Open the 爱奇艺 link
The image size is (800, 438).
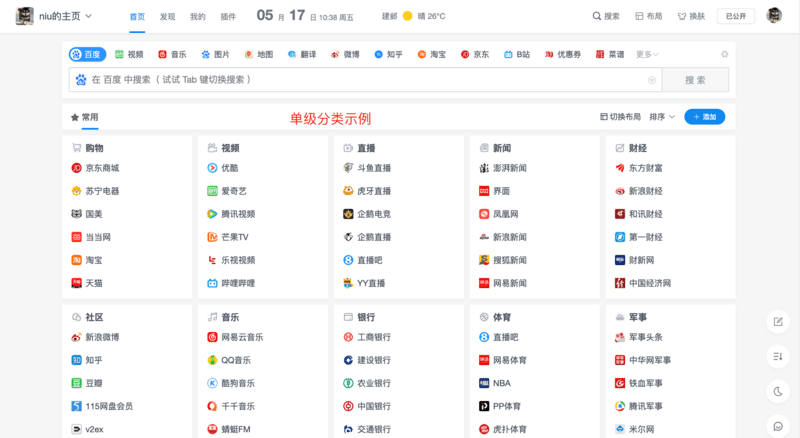click(227, 191)
